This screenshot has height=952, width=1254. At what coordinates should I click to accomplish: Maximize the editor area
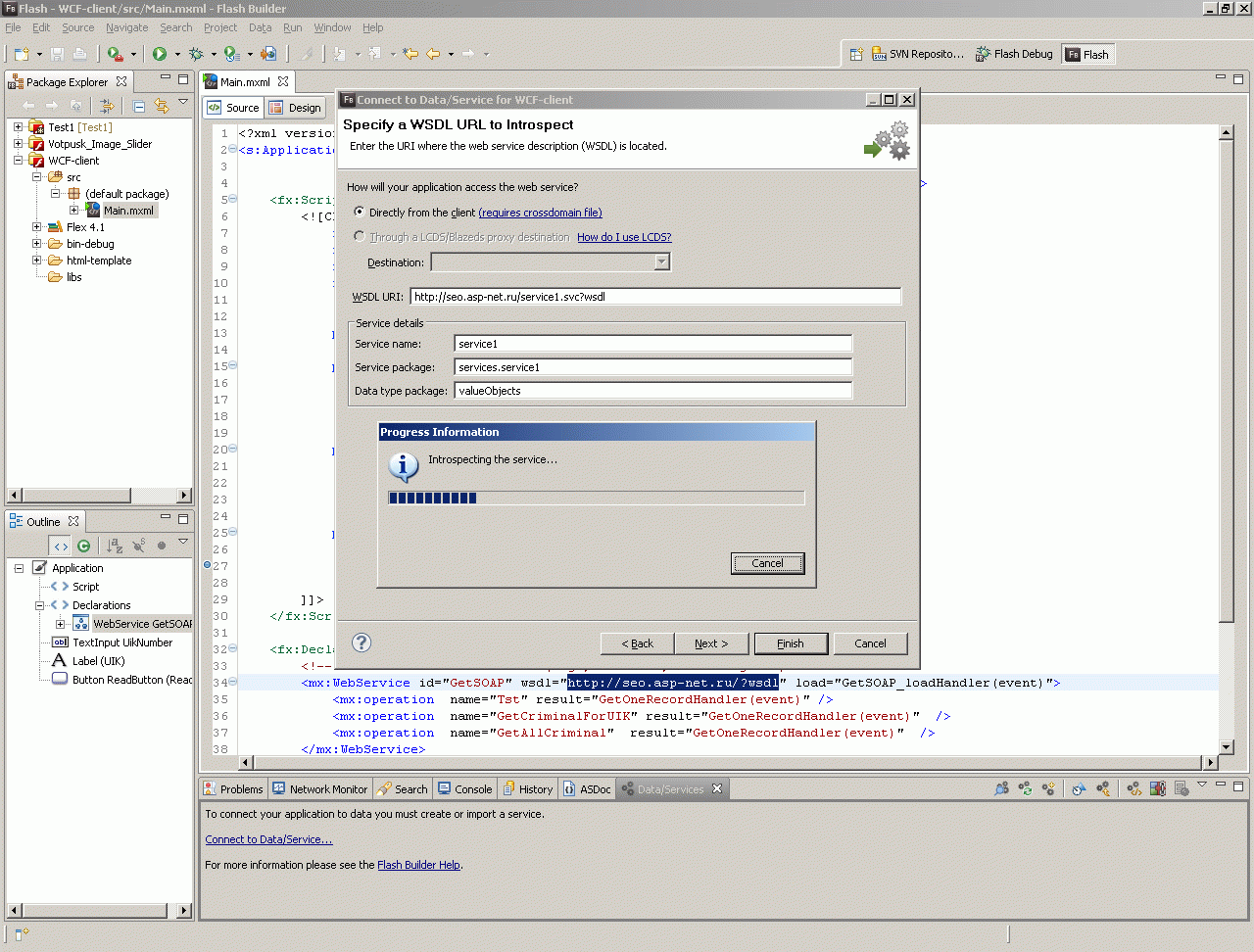tap(1238, 78)
